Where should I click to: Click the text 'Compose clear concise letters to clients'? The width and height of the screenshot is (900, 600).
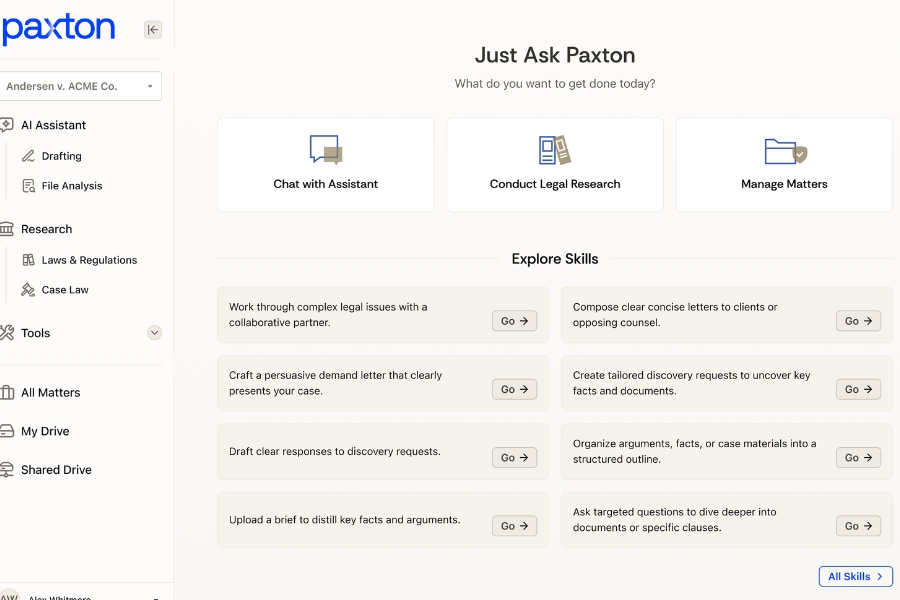669,307
